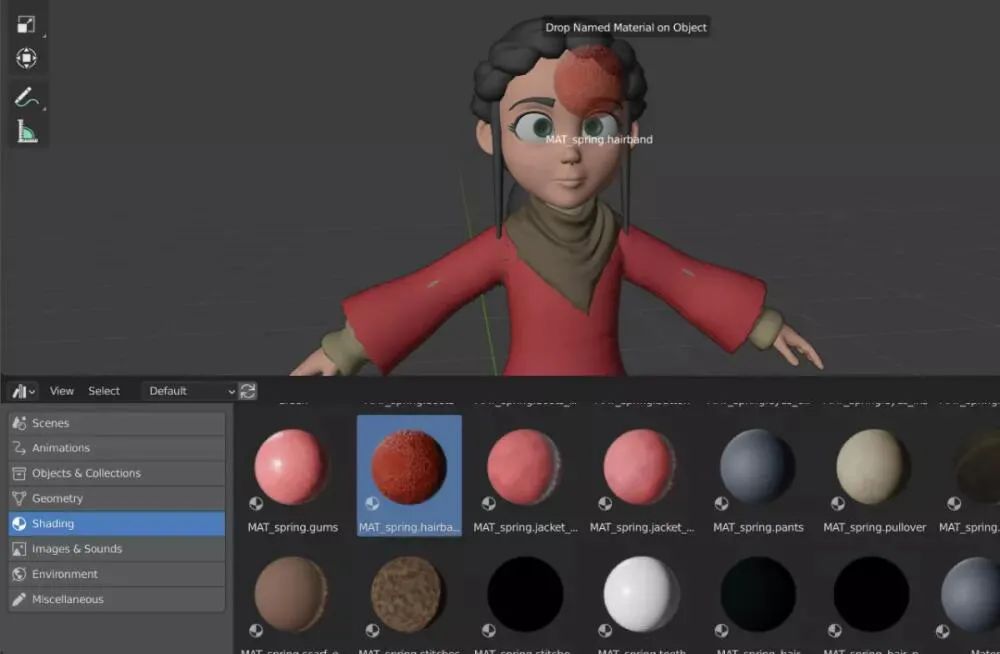Select the Measure ruler tool
This screenshot has width=1000, height=654.
pos(26,131)
